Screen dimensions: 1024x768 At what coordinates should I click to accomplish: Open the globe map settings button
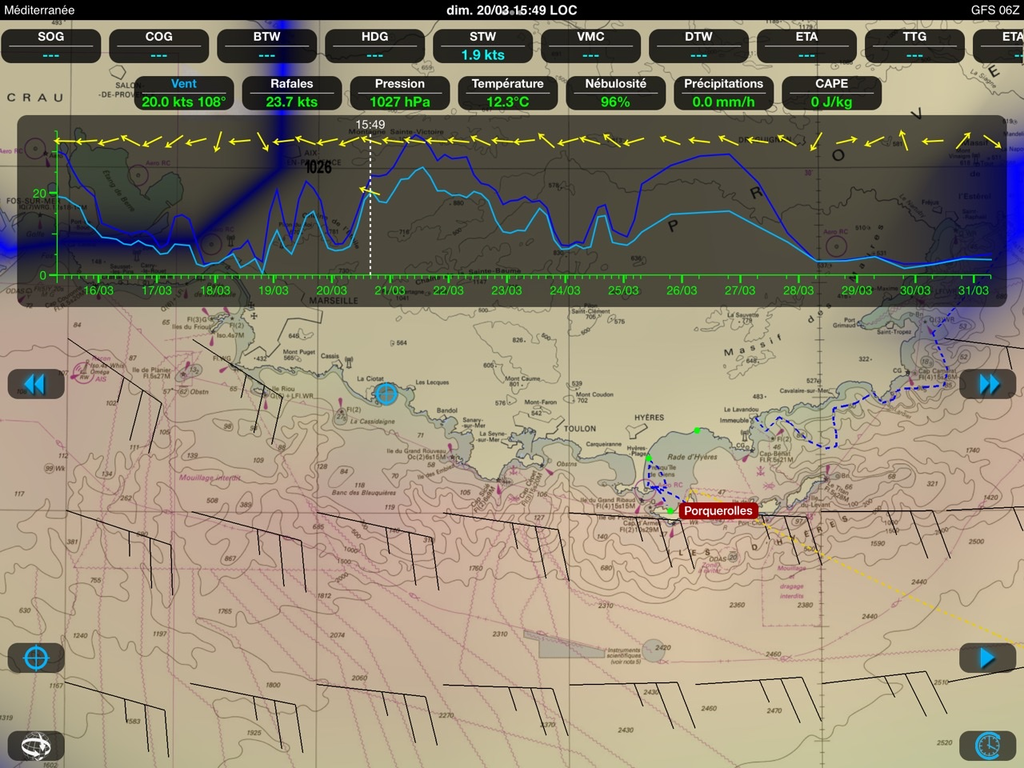pyautogui.click(x=36, y=746)
